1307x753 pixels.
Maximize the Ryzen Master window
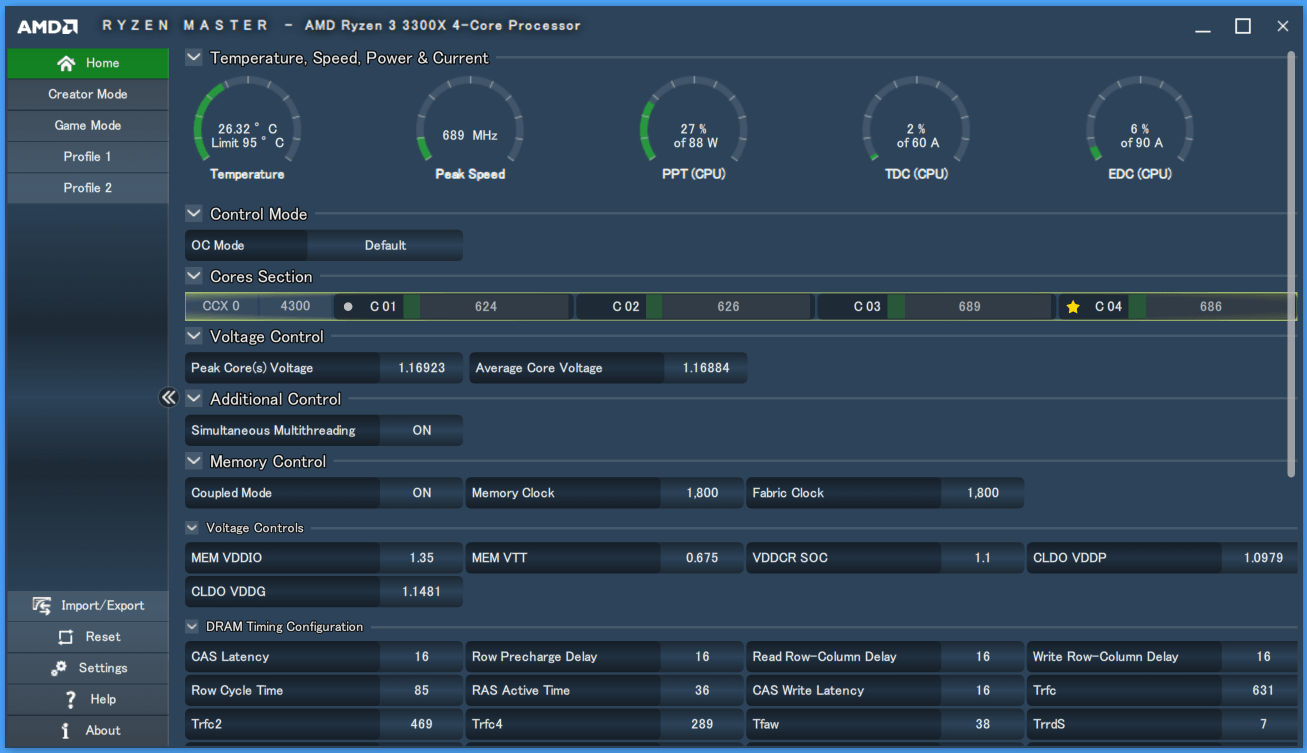click(1243, 26)
